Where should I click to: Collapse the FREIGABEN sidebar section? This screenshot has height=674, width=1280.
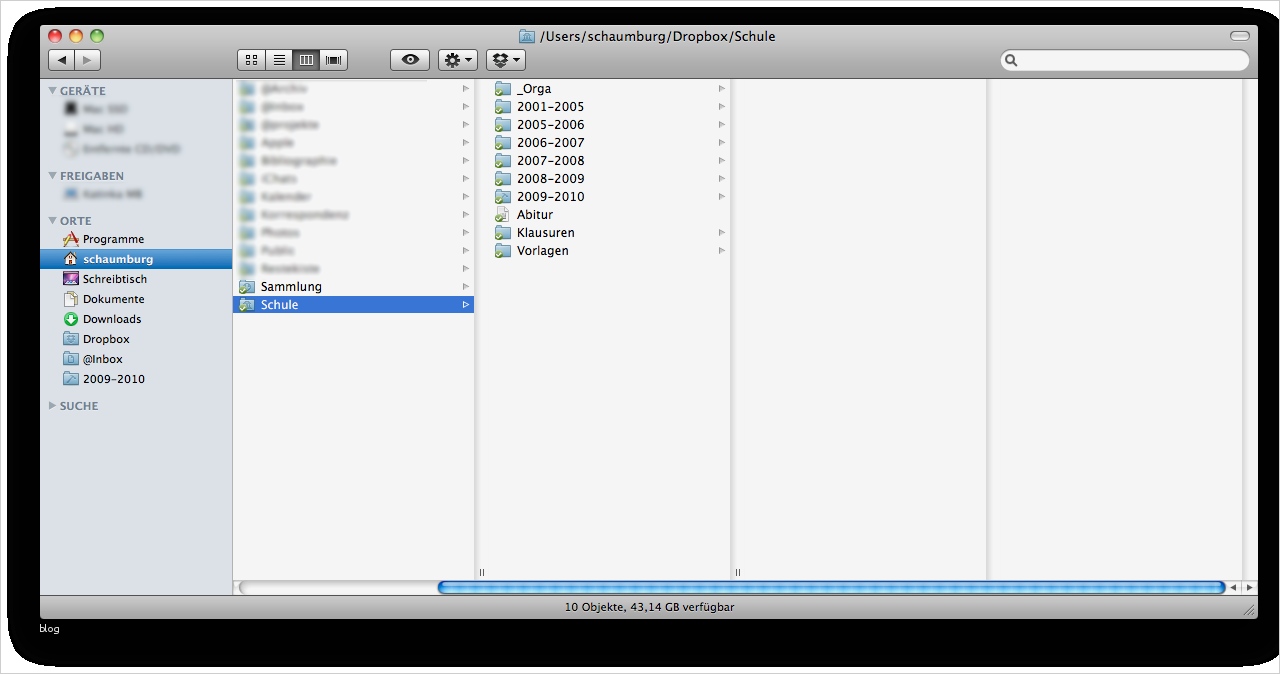pos(53,176)
